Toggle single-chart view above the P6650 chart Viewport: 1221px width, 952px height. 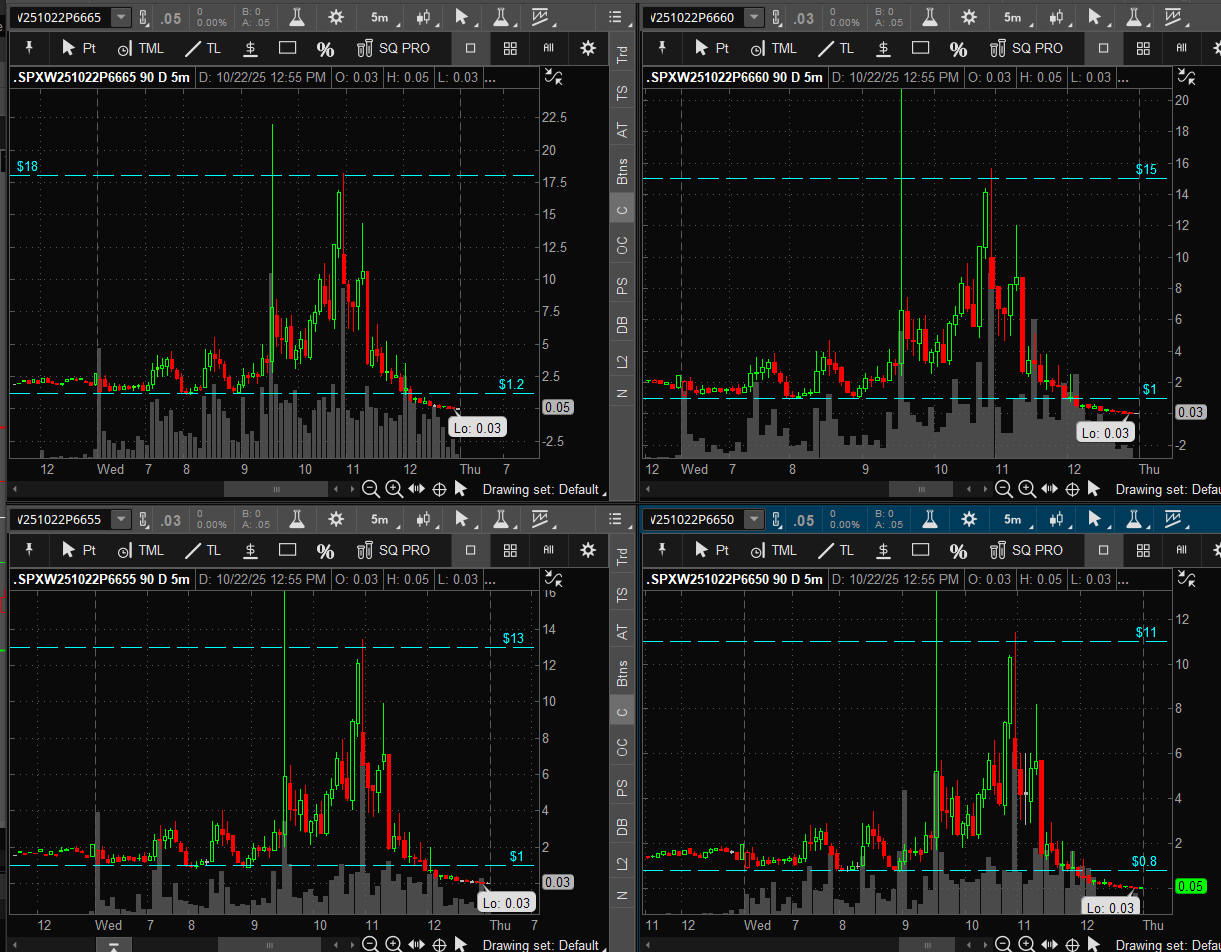tap(1104, 550)
